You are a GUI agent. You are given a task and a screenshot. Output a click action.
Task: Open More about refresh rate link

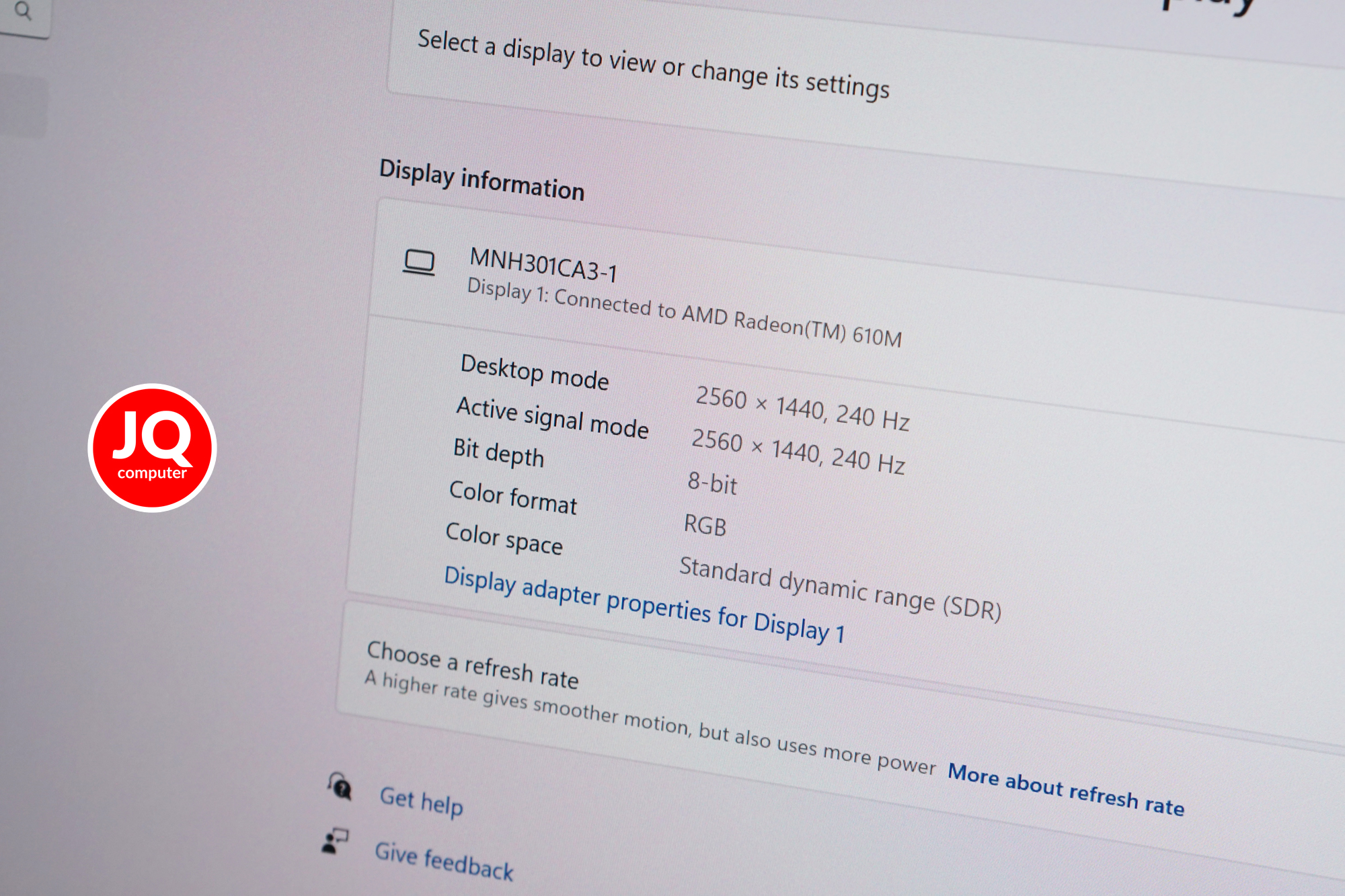pyautogui.click(x=1066, y=789)
